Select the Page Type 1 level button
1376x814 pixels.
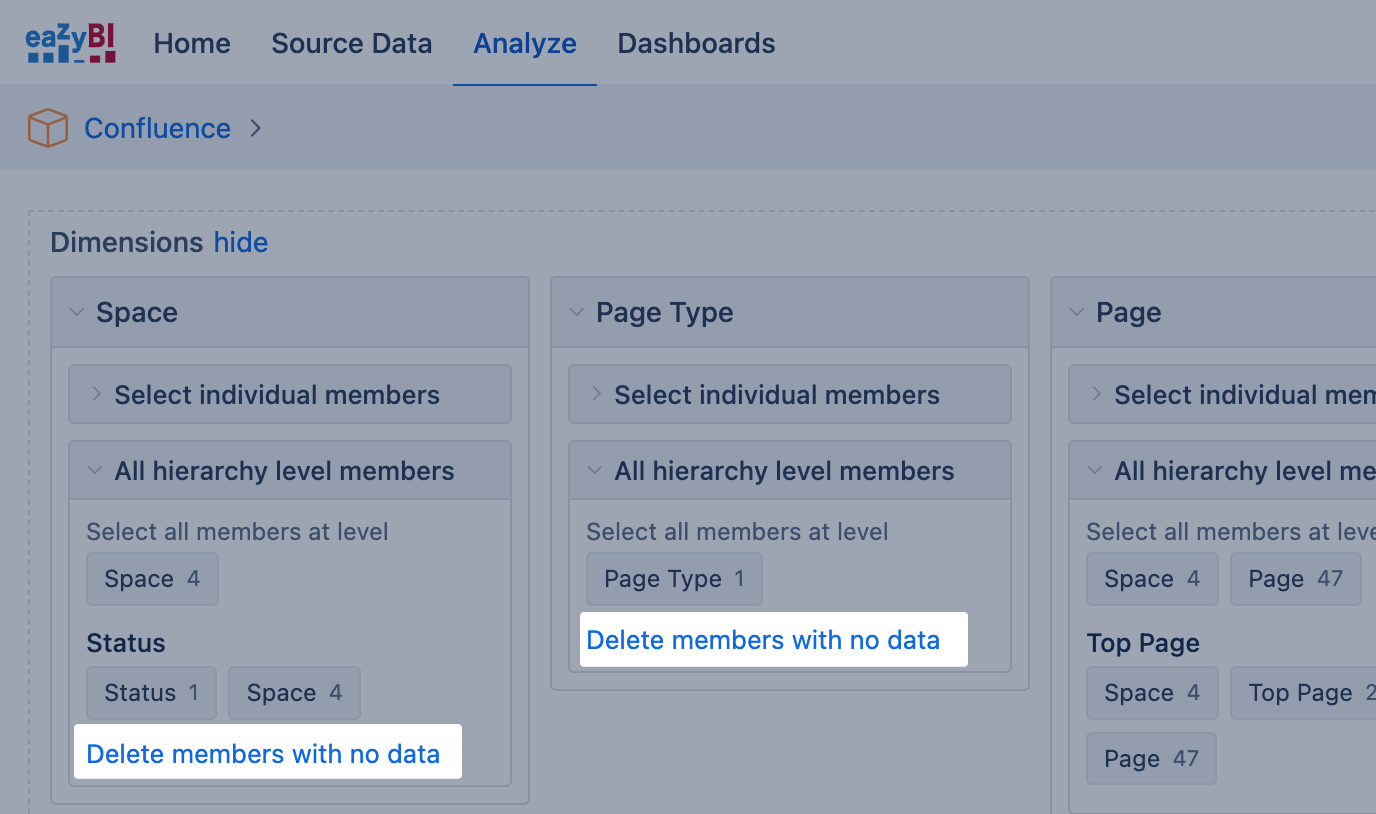pos(674,579)
